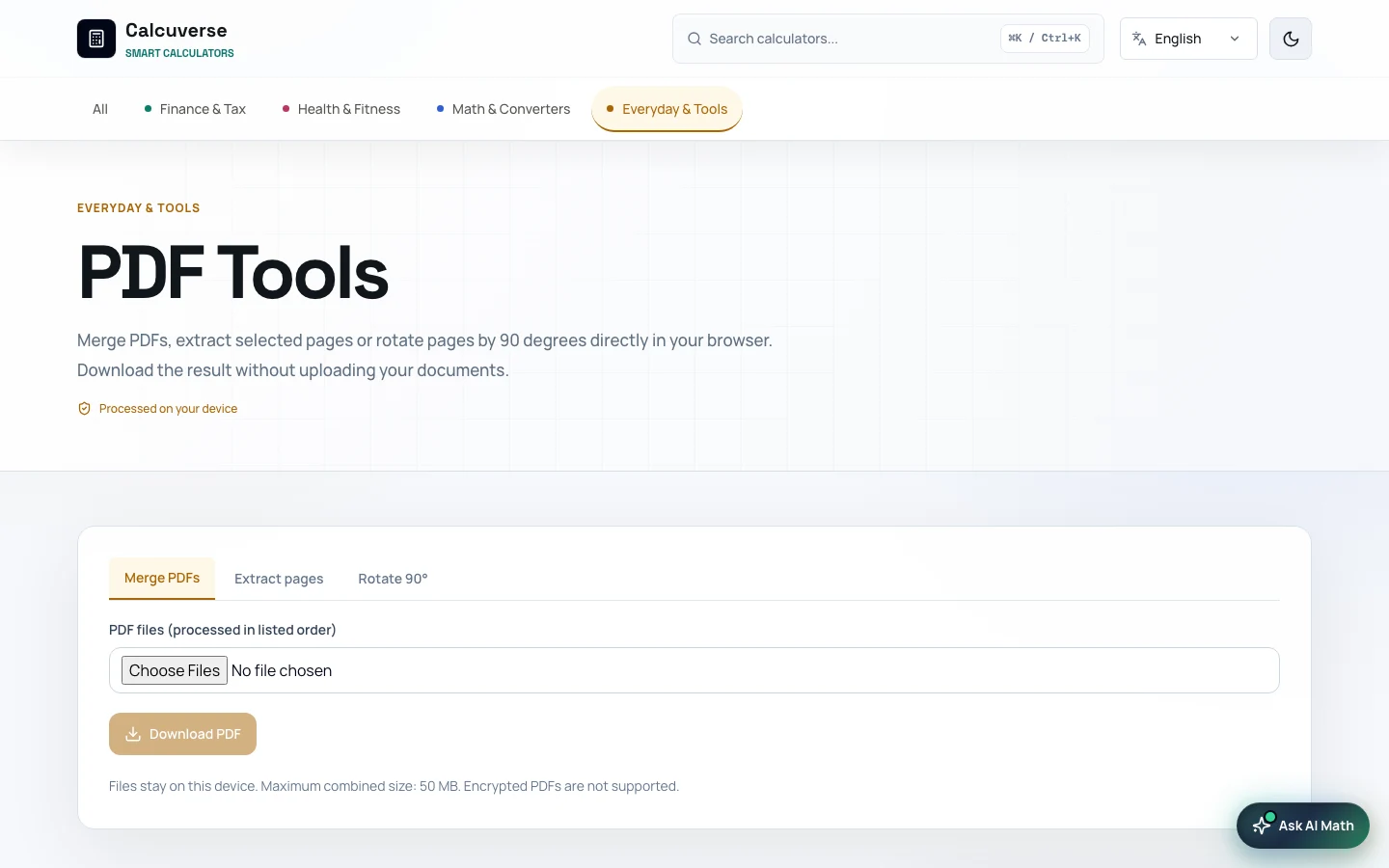Open the Math & Converters category

(x=504, y=109)
